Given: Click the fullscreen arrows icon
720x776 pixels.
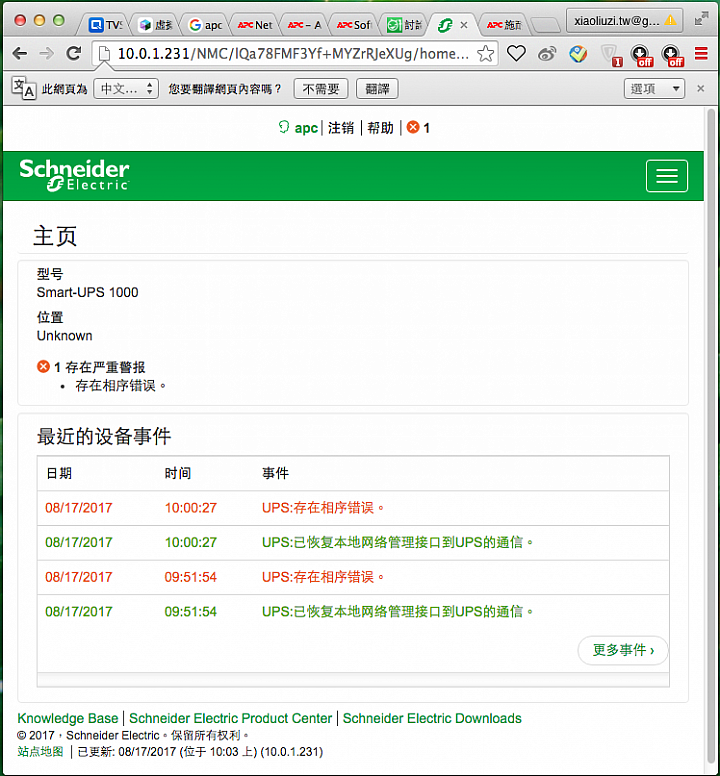Looking at the screenshot, I should (x=701, y=20).
